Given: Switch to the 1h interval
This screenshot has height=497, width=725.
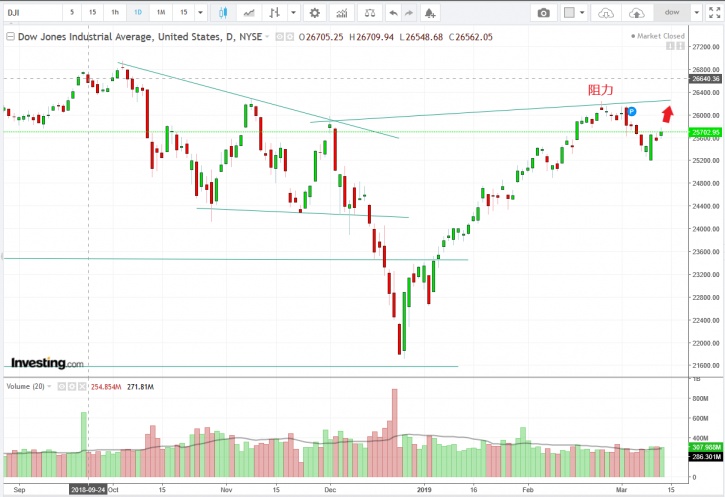Looking at the screenshot, I should click(x=116, y=13).
